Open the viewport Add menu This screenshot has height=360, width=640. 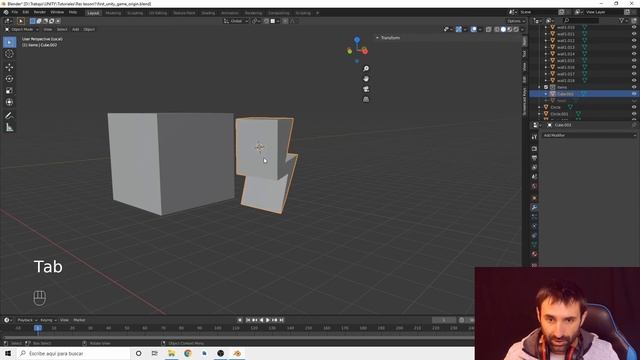click(x=76, y=29)
